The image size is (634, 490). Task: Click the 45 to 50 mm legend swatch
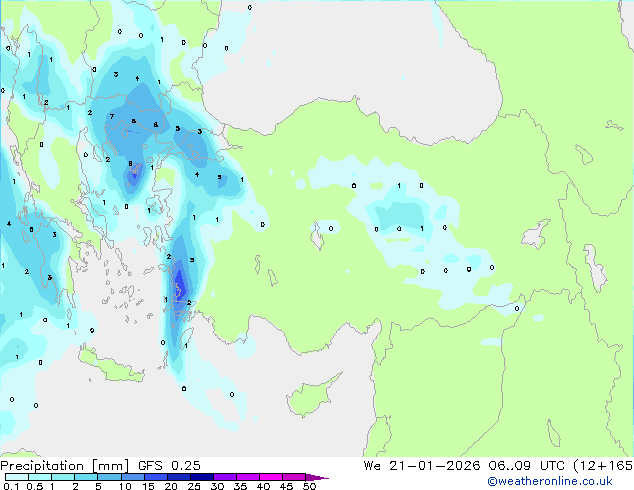(x=294, y=477)
